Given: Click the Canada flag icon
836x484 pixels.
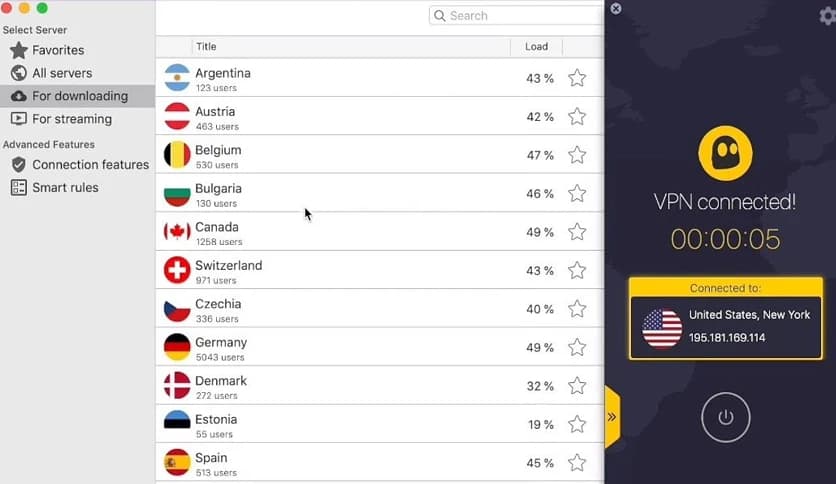Looking at the screenshot, I should [x=177, y=232].
